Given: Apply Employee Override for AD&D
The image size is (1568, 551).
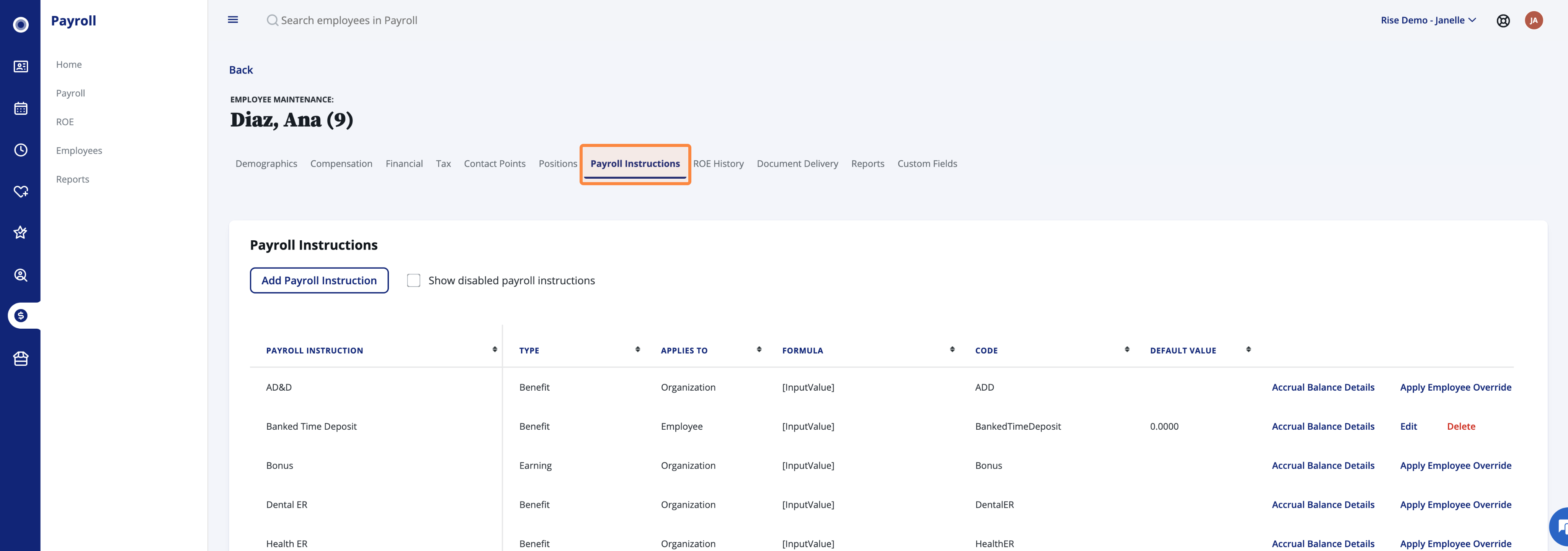Looking at the screenshot, I should pyautogui.click(x=1455, y=387).
